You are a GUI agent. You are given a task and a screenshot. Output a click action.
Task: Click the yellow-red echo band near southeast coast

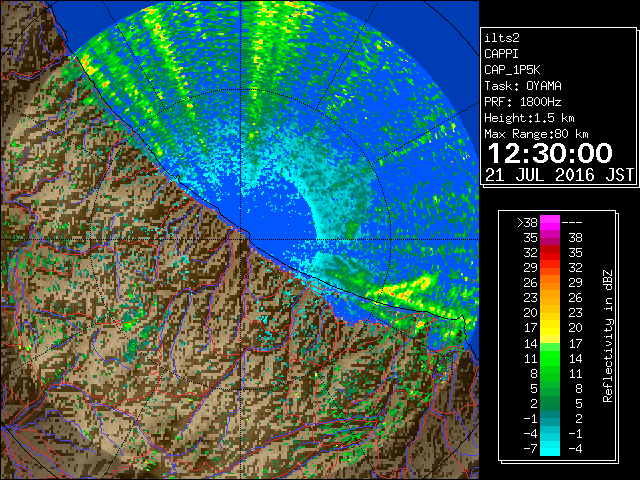402,289
